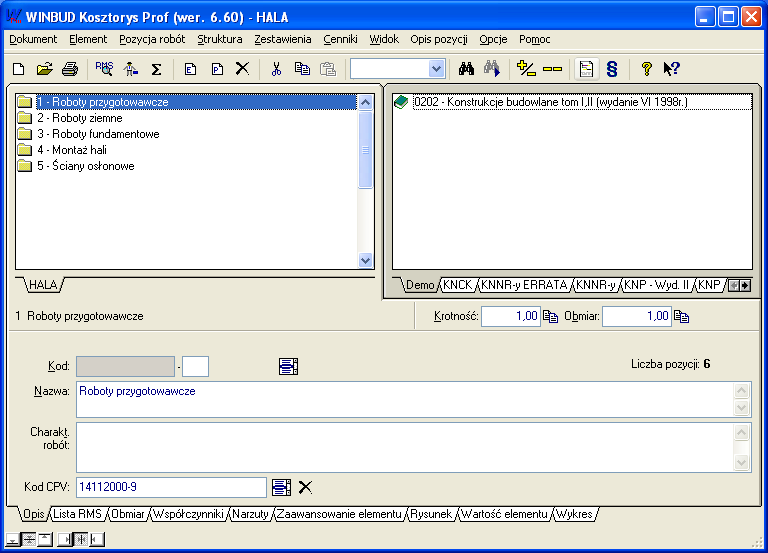Open the toolbar combo box dropdown
The height and width of the screenshot is (553, 768).
coord(436,69)
